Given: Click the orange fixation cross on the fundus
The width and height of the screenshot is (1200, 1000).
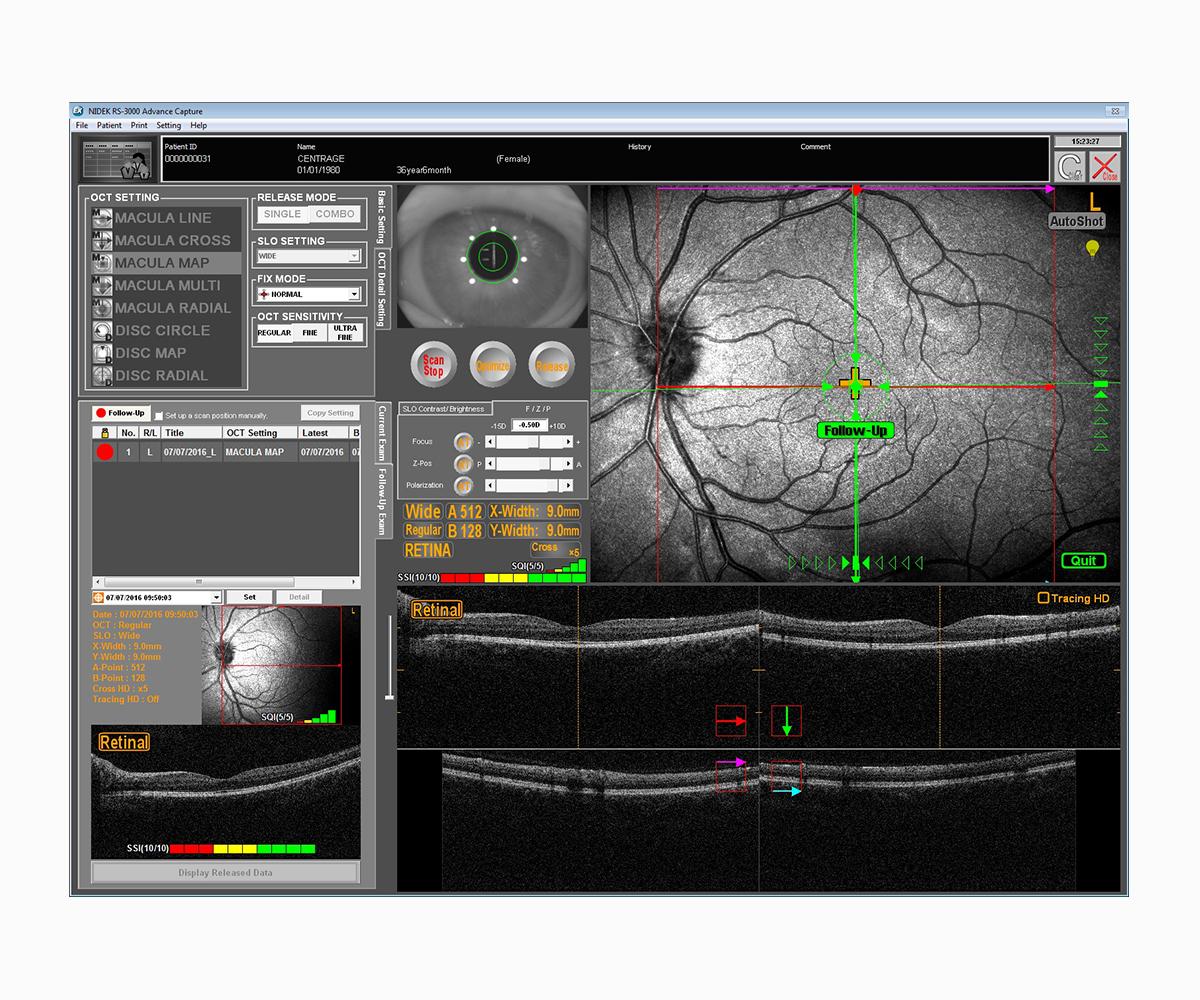Looking at the screenshot, I should coord(855,383).
